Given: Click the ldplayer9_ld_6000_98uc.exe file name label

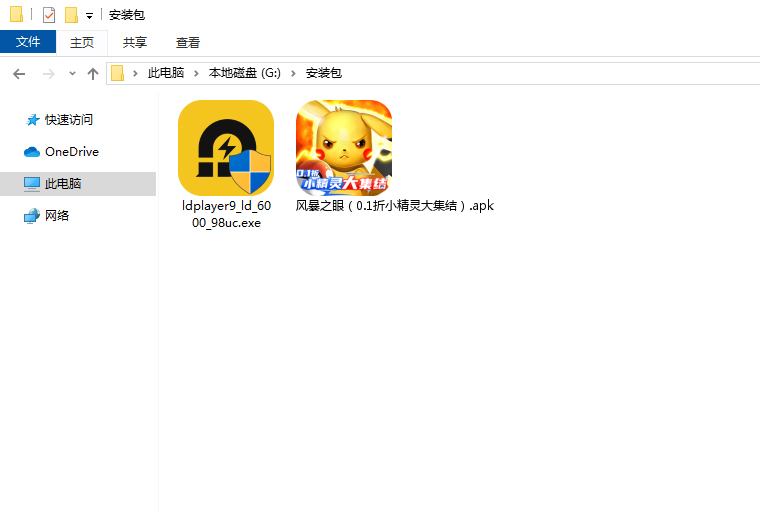Looking at the screenshot, I should click(225, 214).
